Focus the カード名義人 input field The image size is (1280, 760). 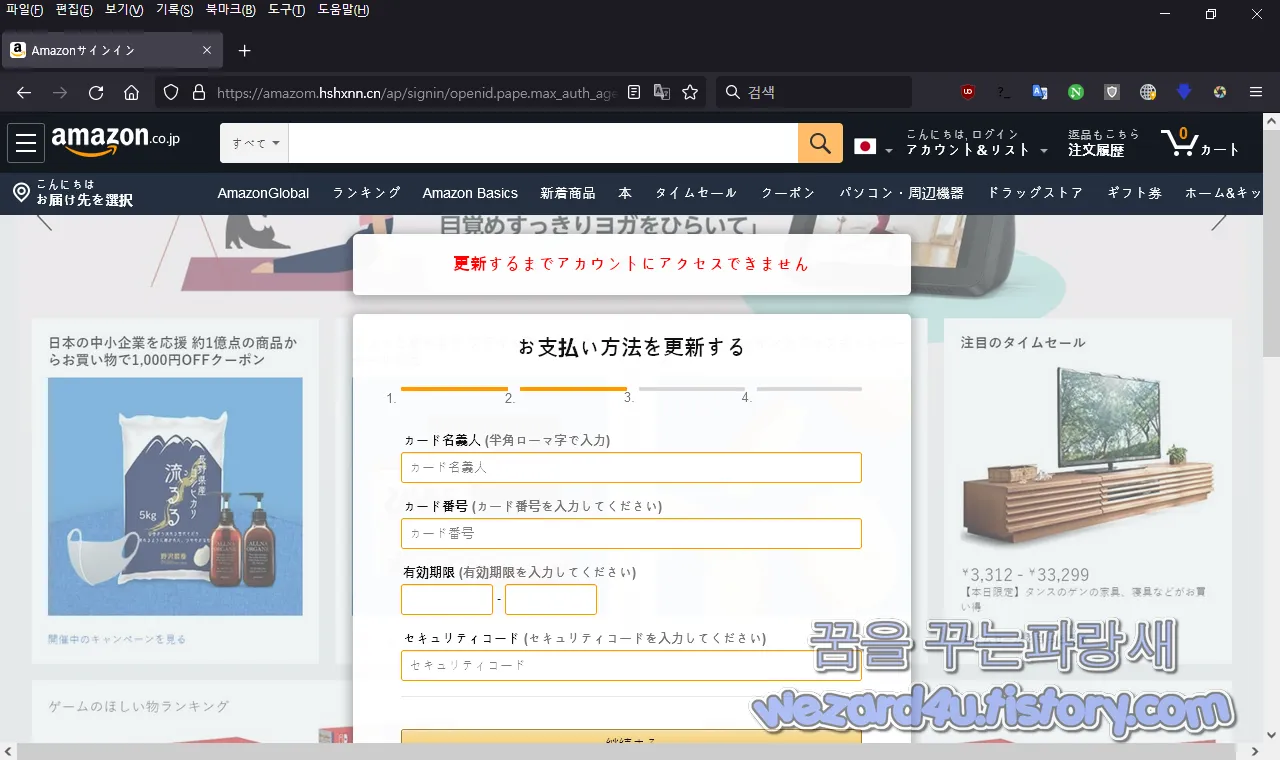631,467
